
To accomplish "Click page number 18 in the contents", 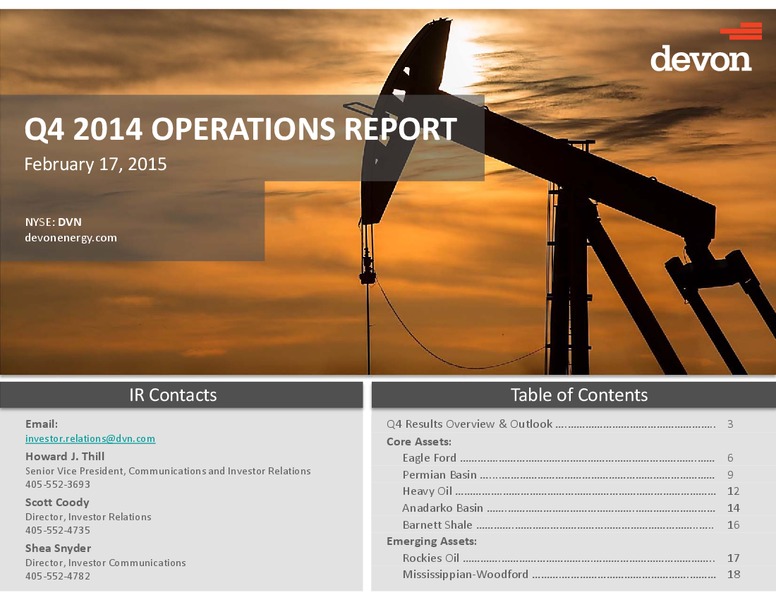I will tap(733, 574).
